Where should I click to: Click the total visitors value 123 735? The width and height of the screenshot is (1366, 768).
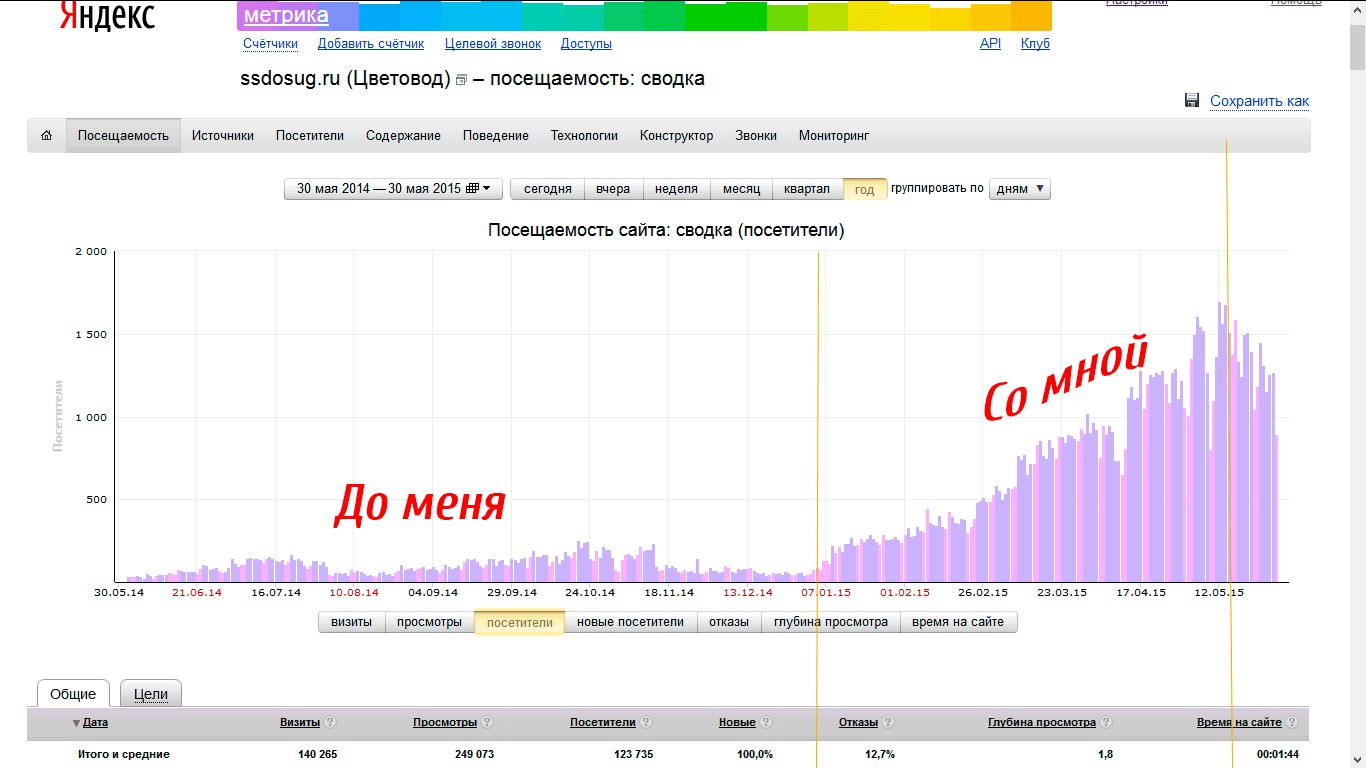pos(632,754)
